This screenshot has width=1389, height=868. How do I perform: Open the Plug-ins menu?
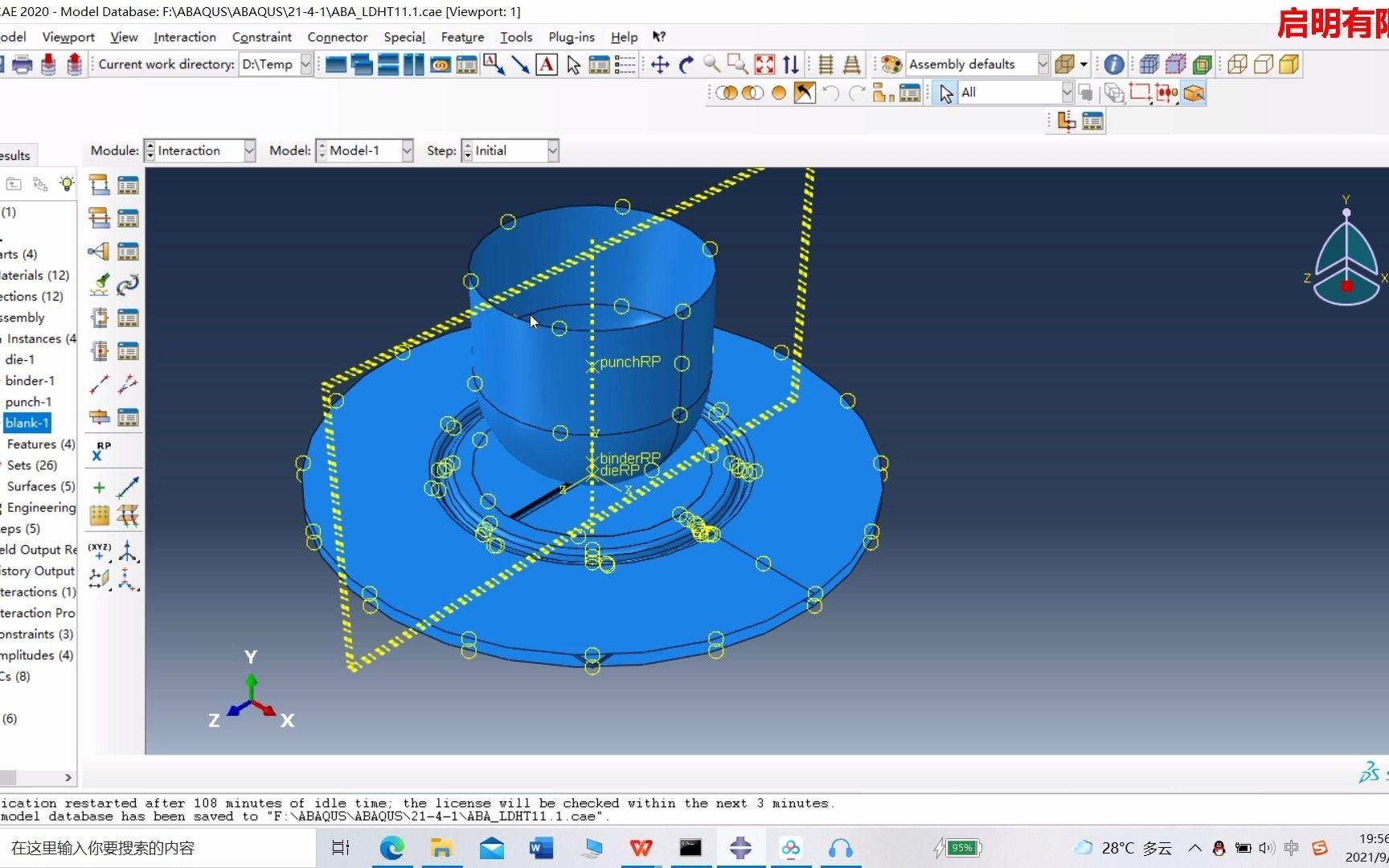point(571,37)
